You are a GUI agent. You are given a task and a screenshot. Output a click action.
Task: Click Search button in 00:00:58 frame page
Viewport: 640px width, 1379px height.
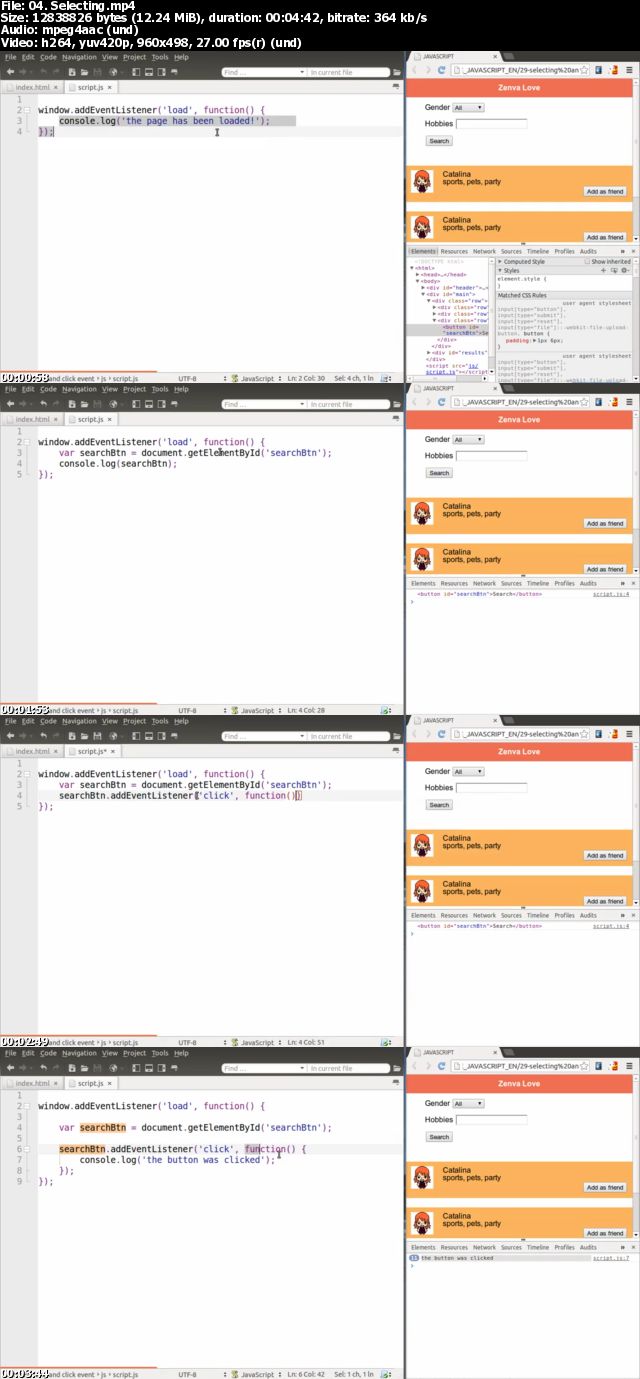click(439, 141)
